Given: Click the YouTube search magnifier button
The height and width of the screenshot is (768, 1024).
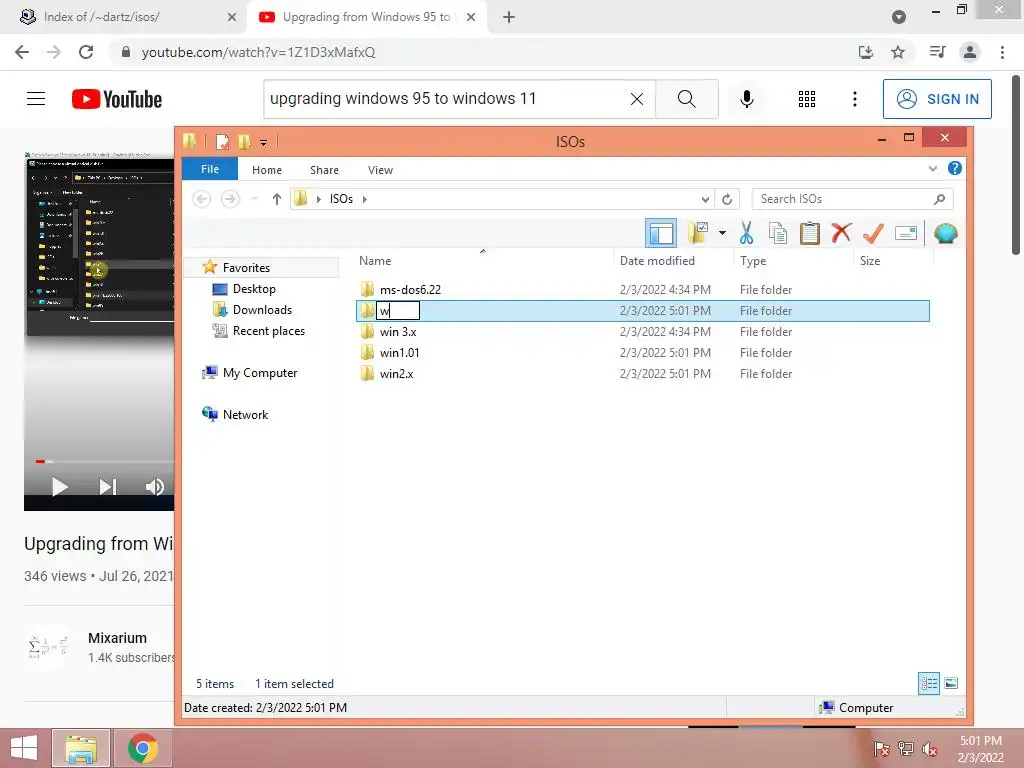Looking at the screenshot, I should coord(686,99).
